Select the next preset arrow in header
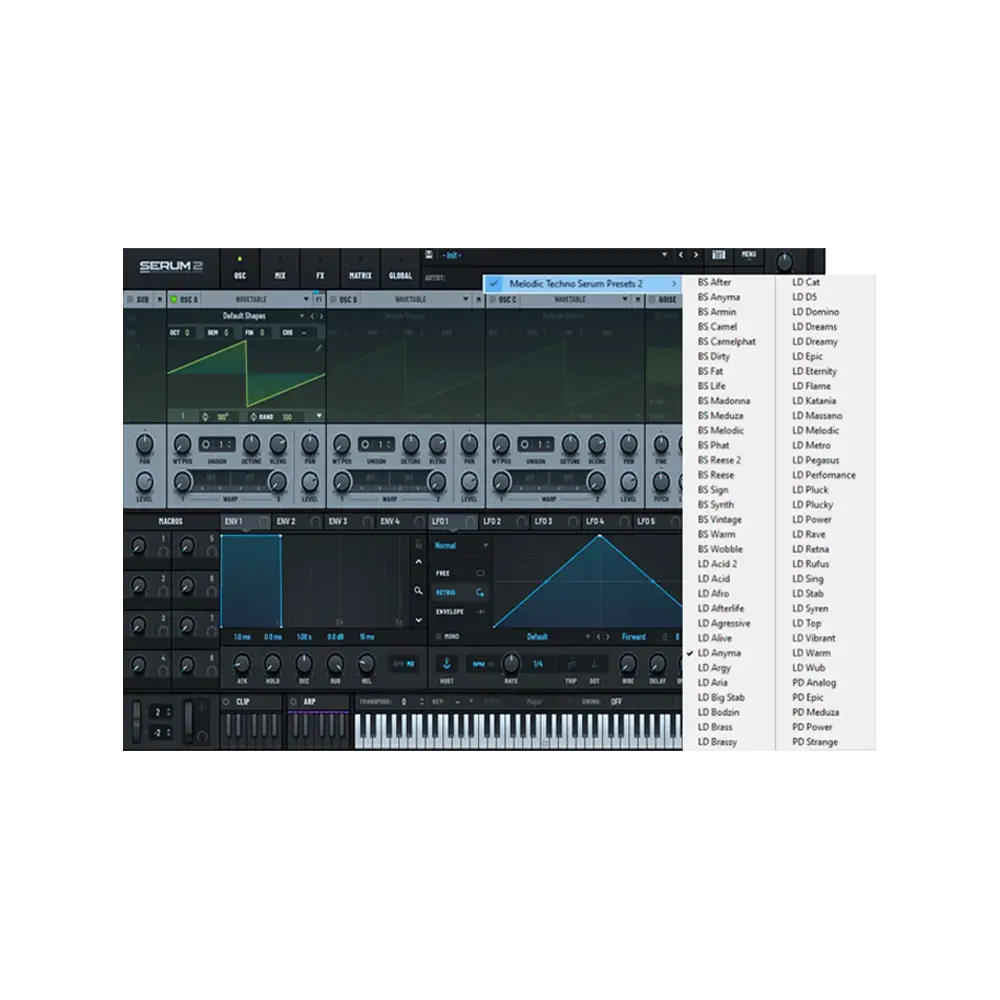 coord(696,255)
